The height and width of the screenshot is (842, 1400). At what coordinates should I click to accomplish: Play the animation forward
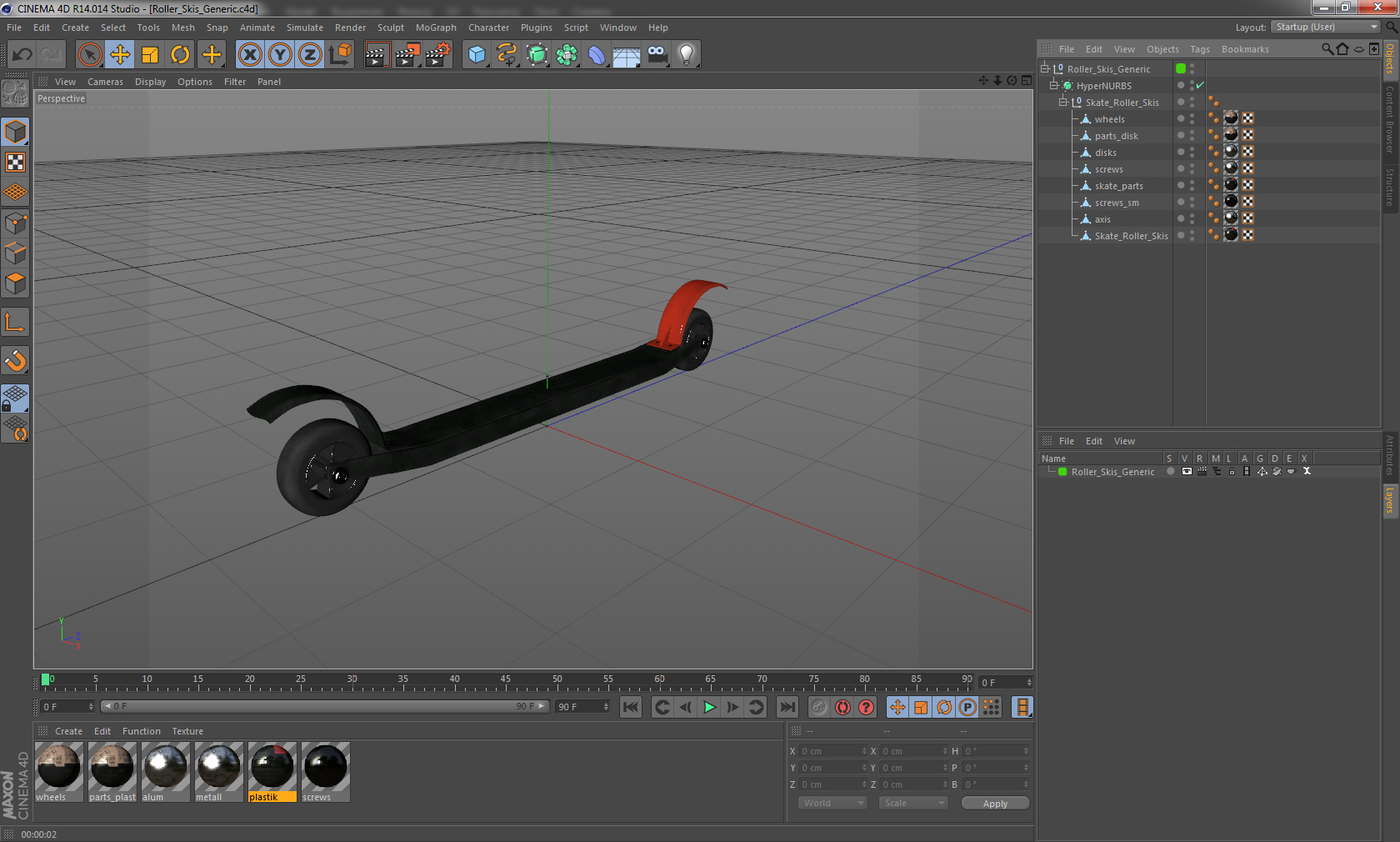pos(709,707)
